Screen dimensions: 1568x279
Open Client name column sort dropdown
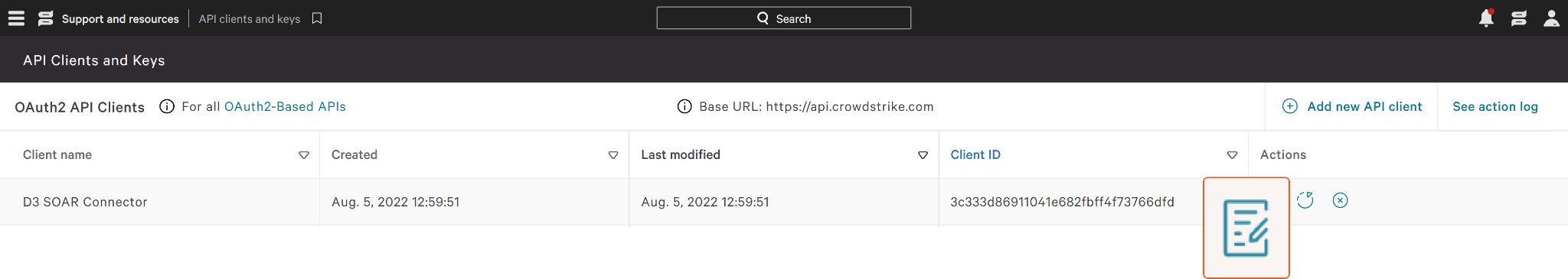304,155
